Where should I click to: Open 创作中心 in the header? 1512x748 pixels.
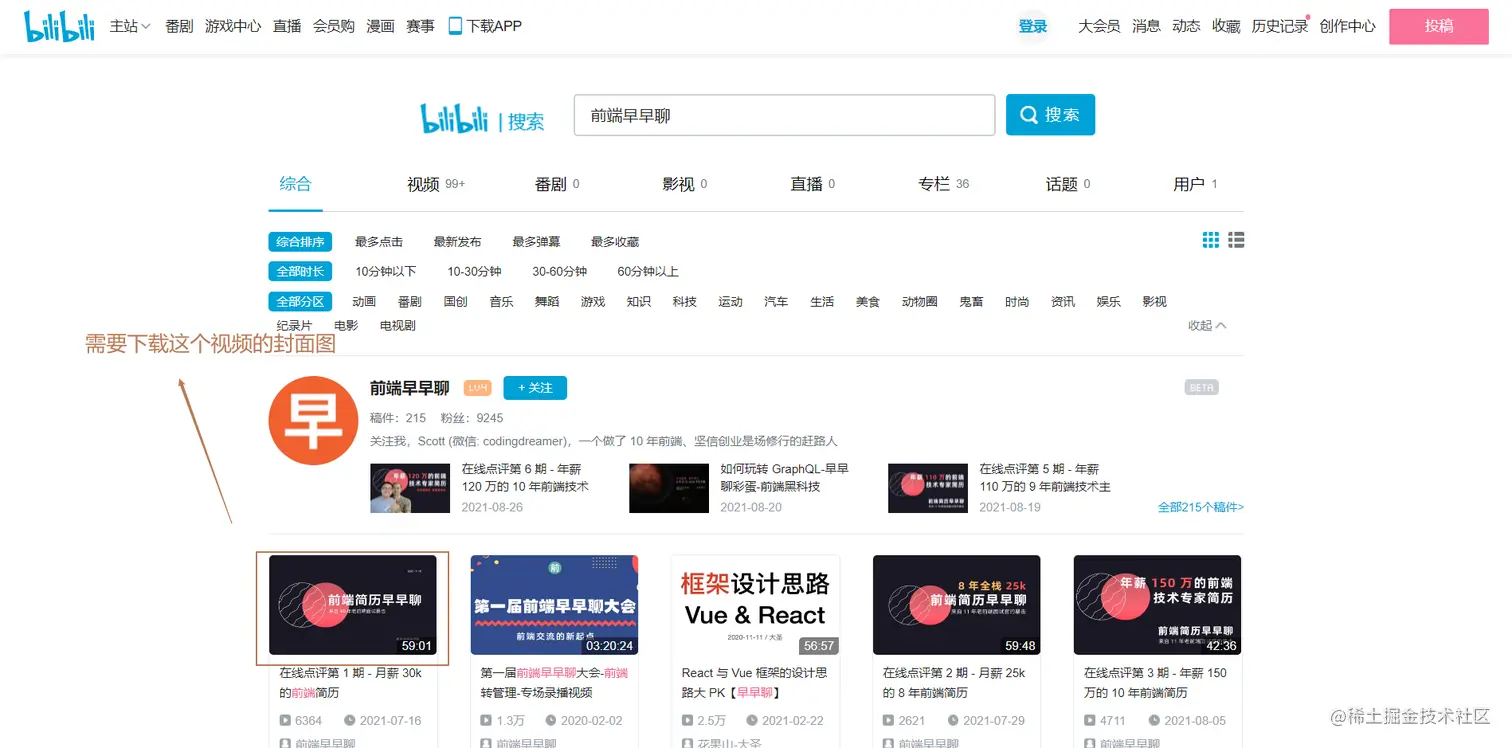(1347, 26)
